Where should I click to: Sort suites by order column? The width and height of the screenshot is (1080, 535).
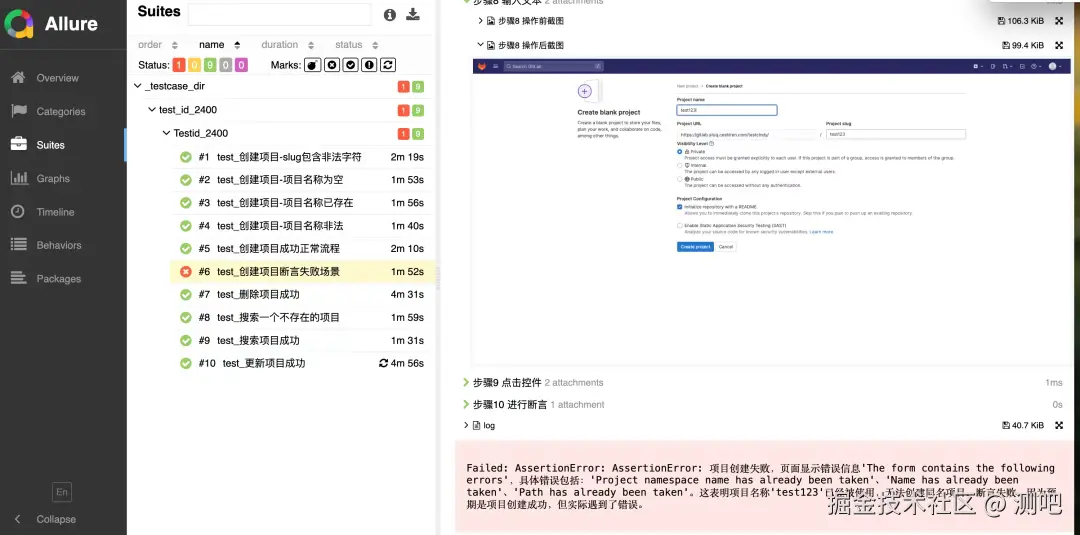tap(158, 45)
